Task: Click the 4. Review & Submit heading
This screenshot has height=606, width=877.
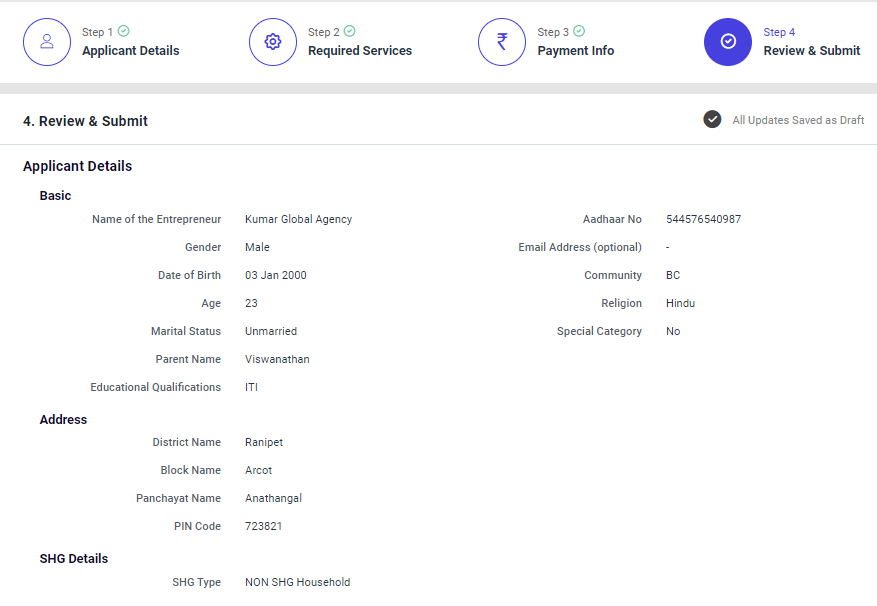Action: 85,121
